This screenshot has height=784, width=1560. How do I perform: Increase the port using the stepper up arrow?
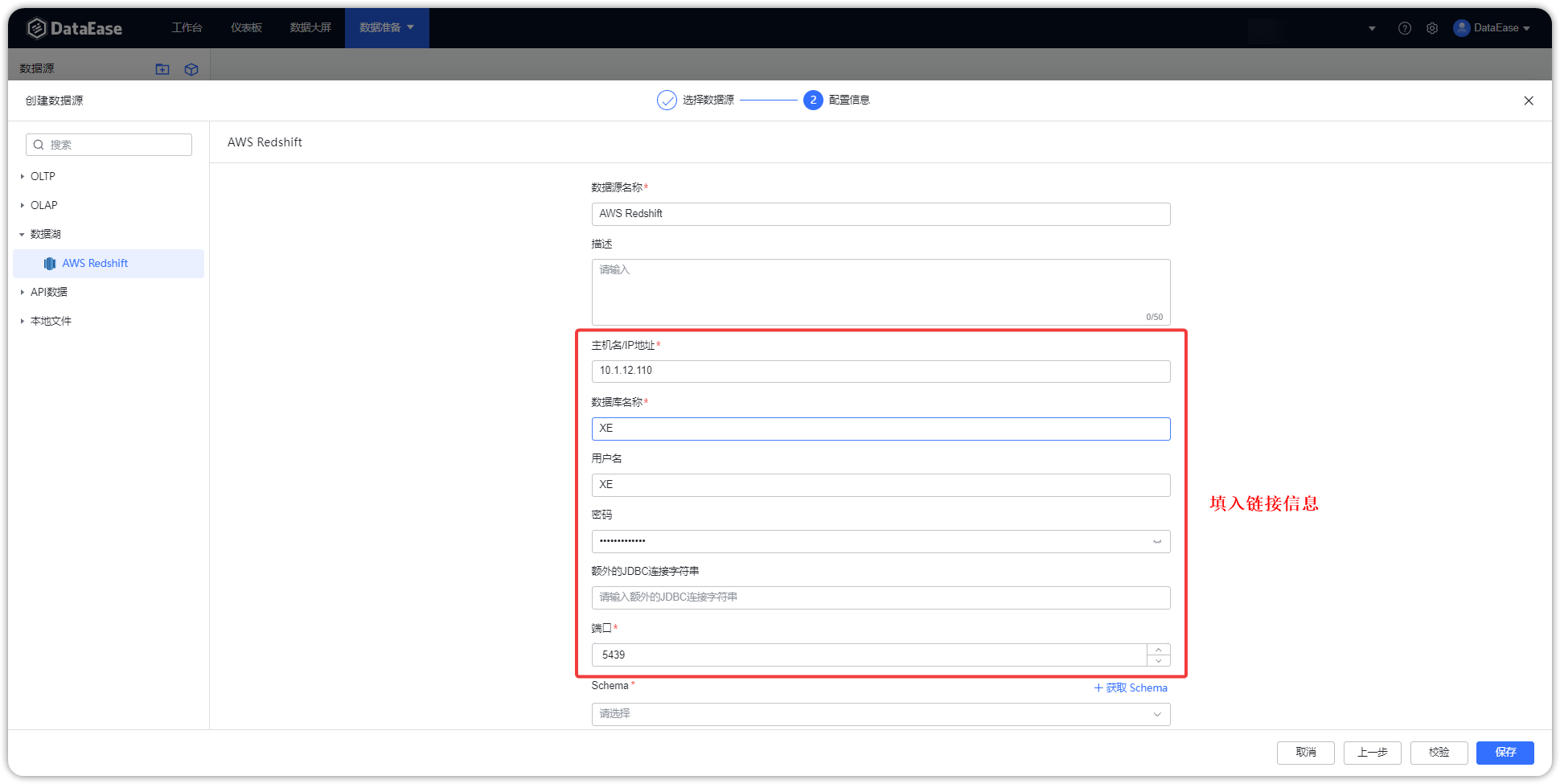1158,650
